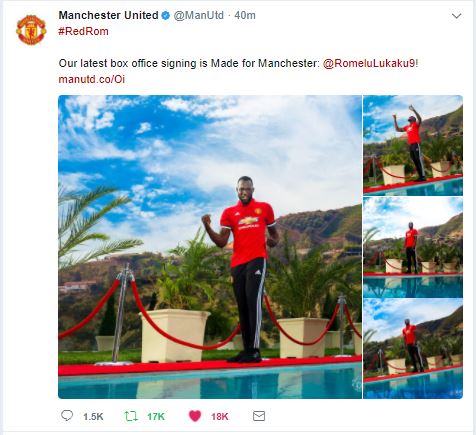Viewport: 476px width, 435px height.
Task: Click the 18K likes count
Action: click(x=220, y=417)
